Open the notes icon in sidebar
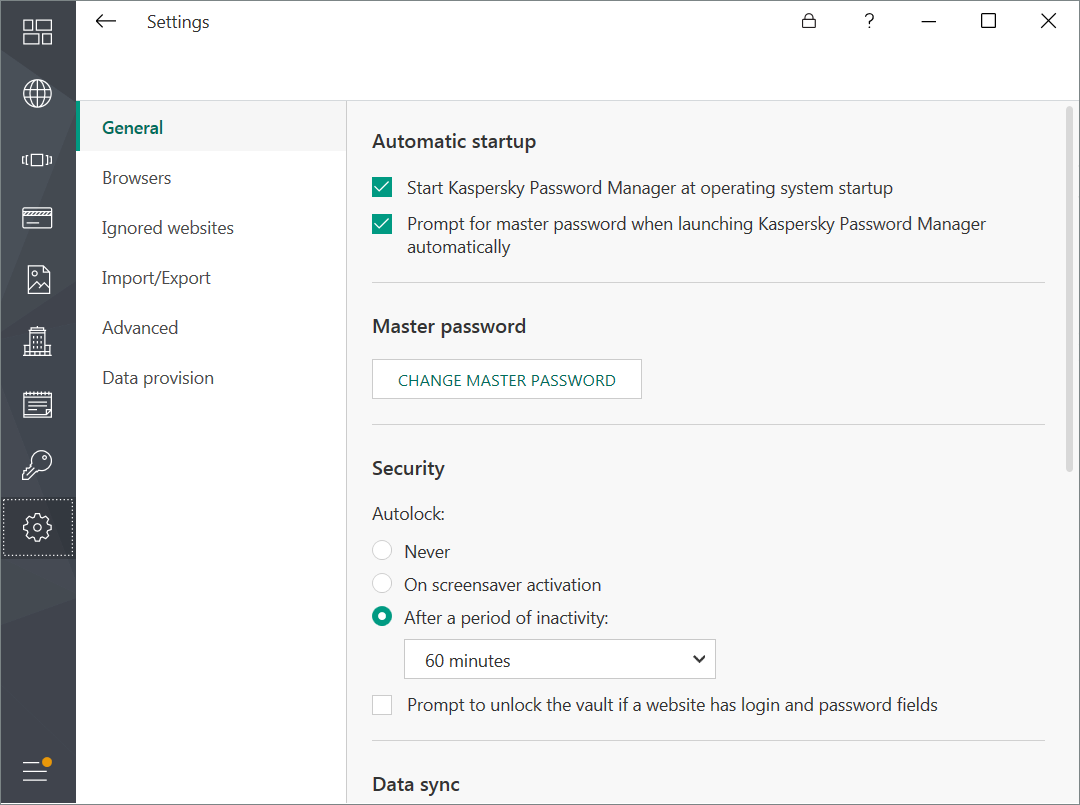 click(37, 404)
